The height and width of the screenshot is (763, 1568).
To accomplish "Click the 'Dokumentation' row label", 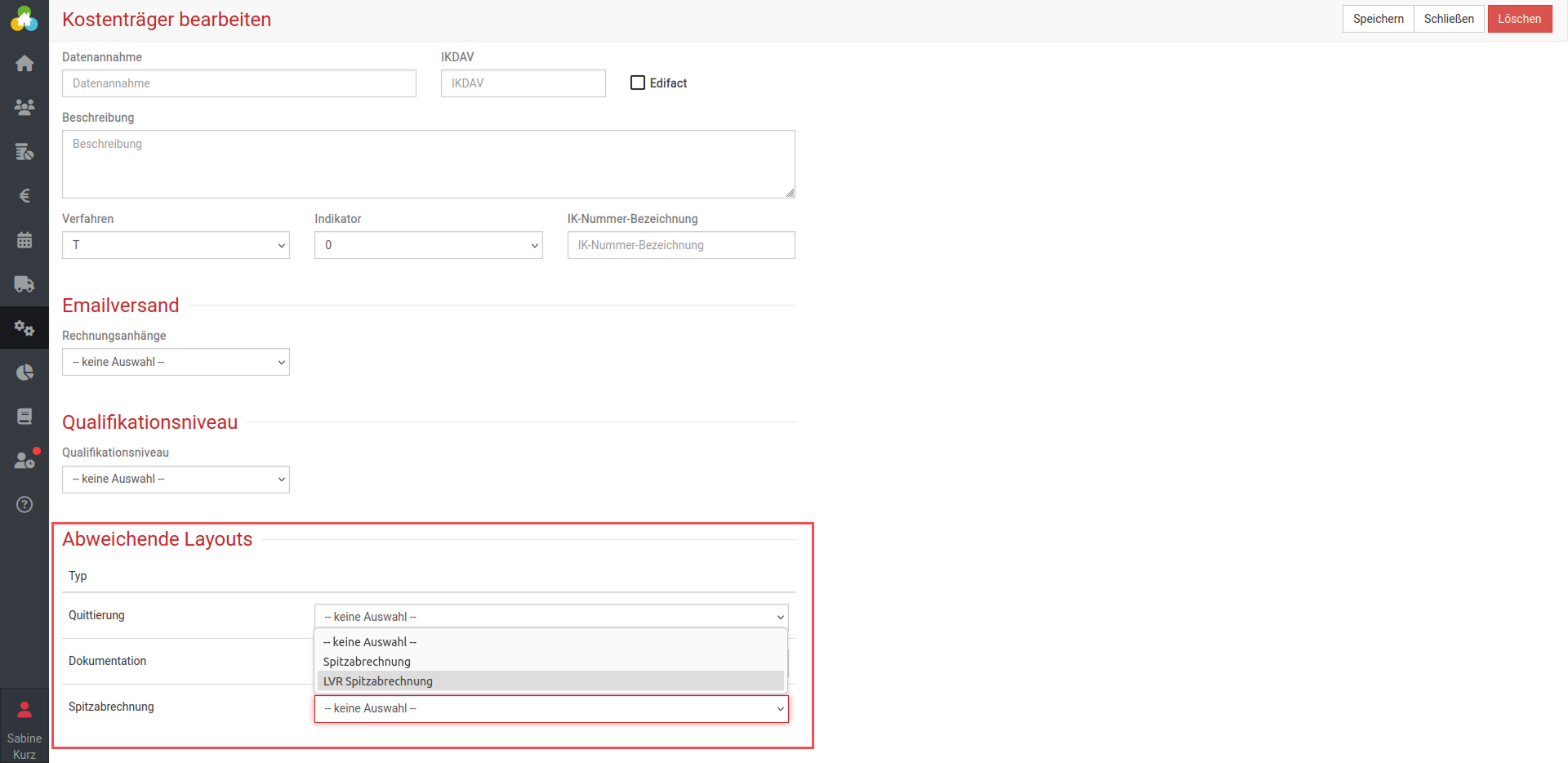I will click(107, 661).
